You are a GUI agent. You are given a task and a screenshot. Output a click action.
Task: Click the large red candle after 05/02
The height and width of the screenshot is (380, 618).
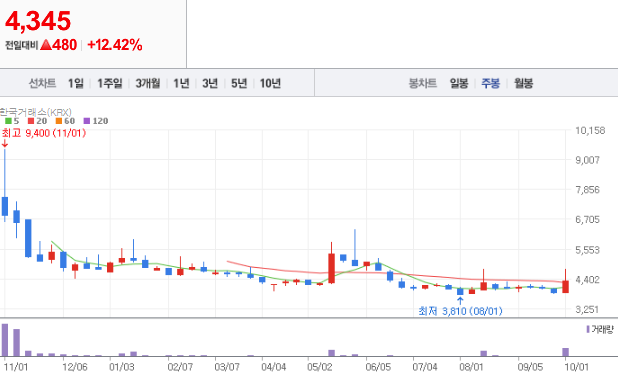(331, 268)
